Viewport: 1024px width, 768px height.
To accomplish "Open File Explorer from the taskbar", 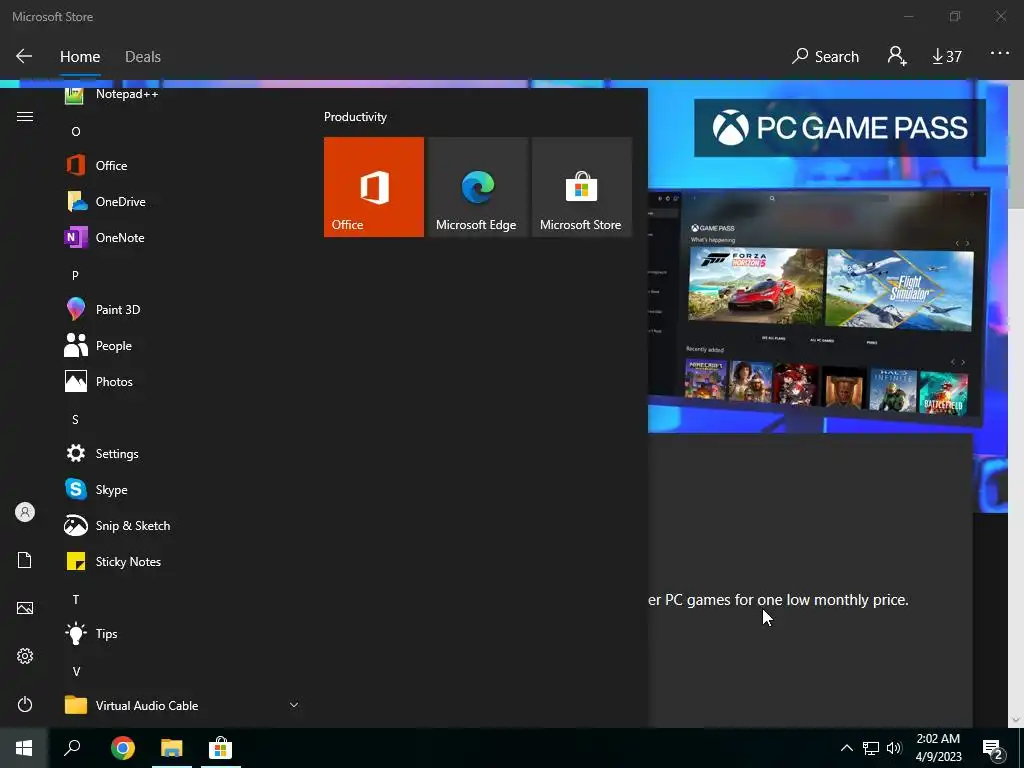I will [172, 748].
